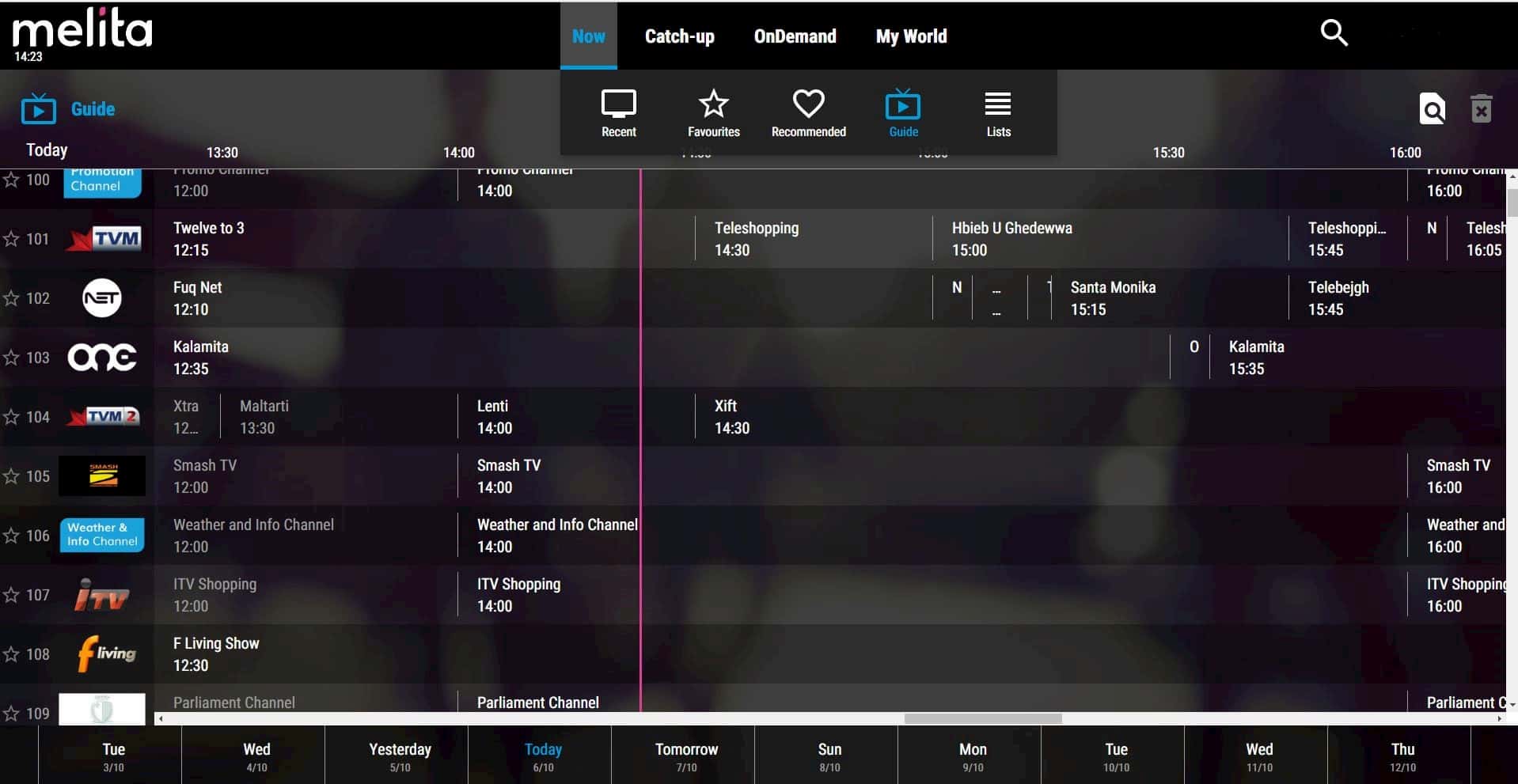Click the trash clear filter icon
This screenshot has width=1518, height=784.
1481,109
